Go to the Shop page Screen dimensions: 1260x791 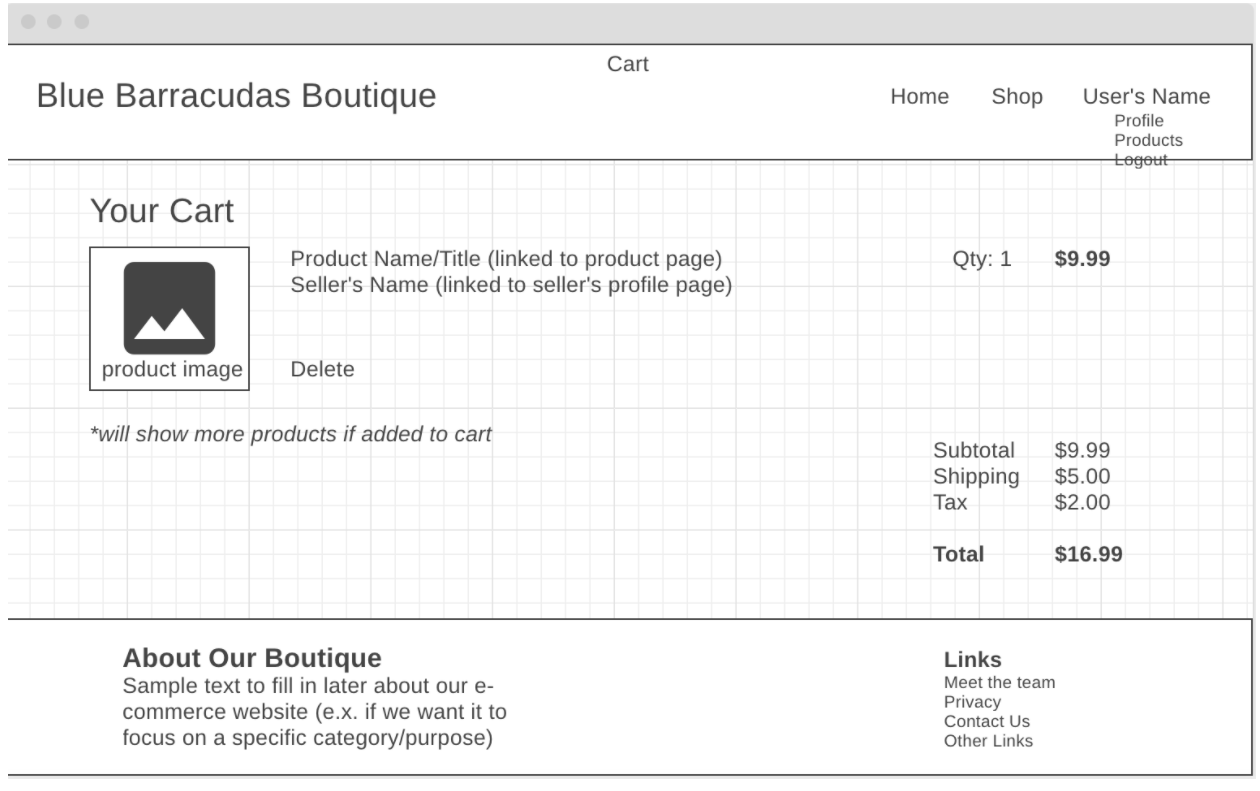coord(1017,97)
